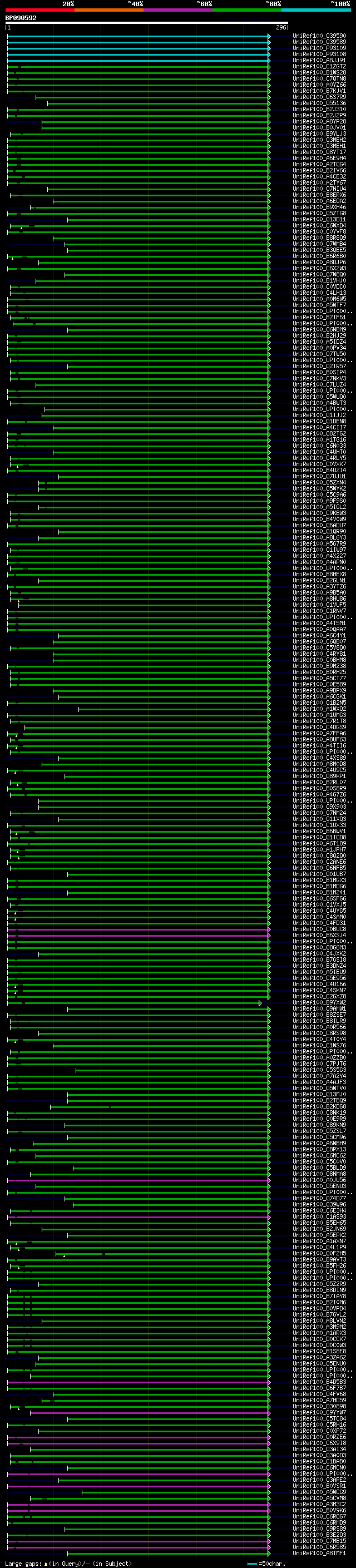Select the UniRef100_B7GSI8 label
The image size is (356, 1568).
[x=319, y=960]
